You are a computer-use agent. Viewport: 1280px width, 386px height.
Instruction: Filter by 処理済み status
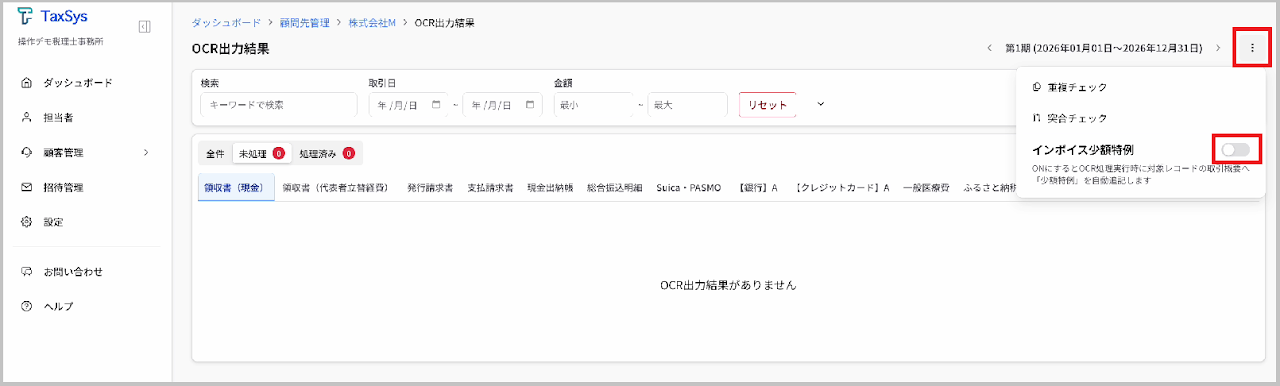327,154
